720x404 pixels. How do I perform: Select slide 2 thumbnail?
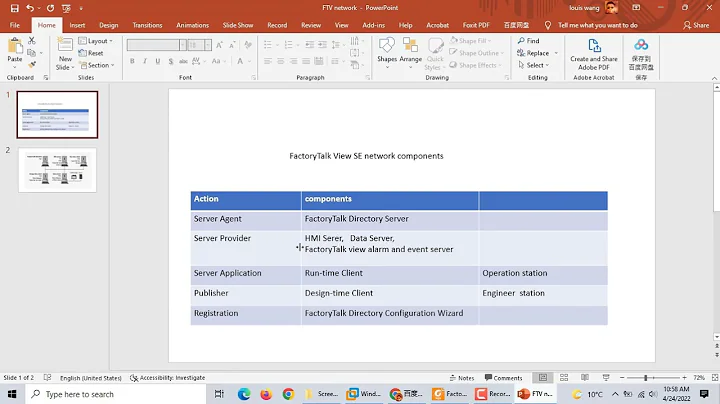pyautogui.click(x=57, y=170)
